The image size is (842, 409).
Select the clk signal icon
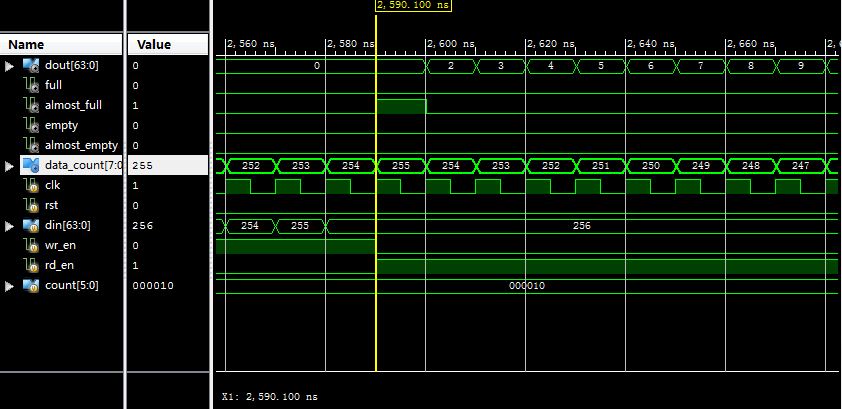pyautogui.click(x=31, y=186)
